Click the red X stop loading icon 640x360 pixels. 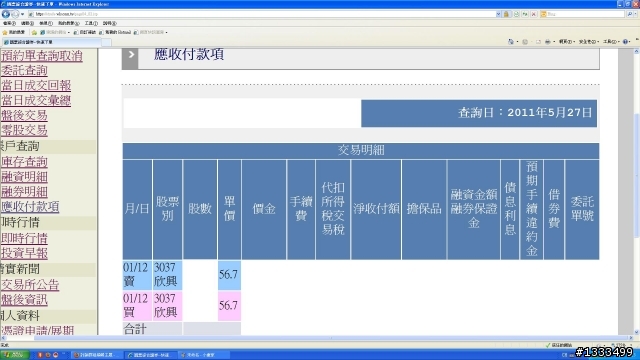pyautogui.click(x=533, y=14)
